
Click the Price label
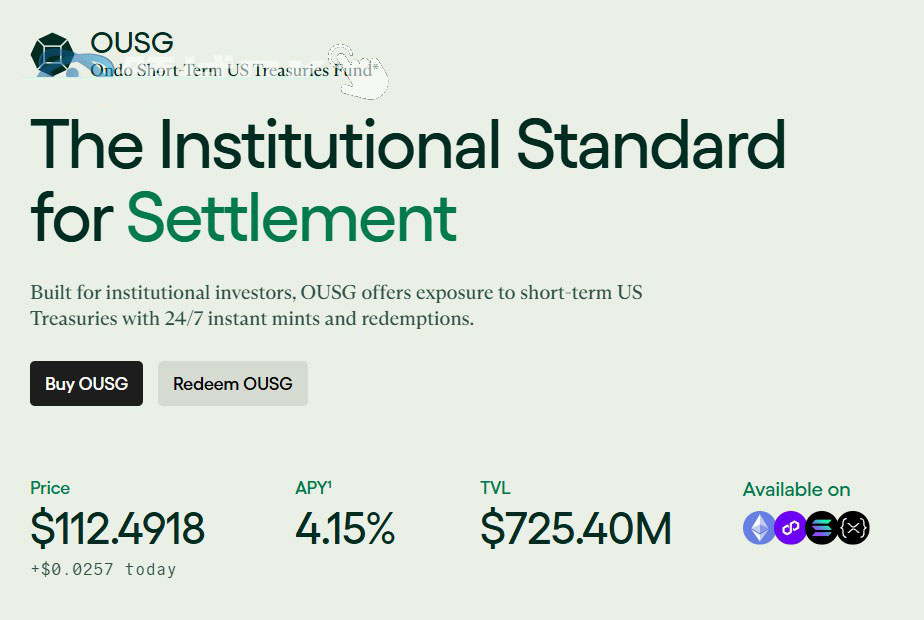[50, 488]
